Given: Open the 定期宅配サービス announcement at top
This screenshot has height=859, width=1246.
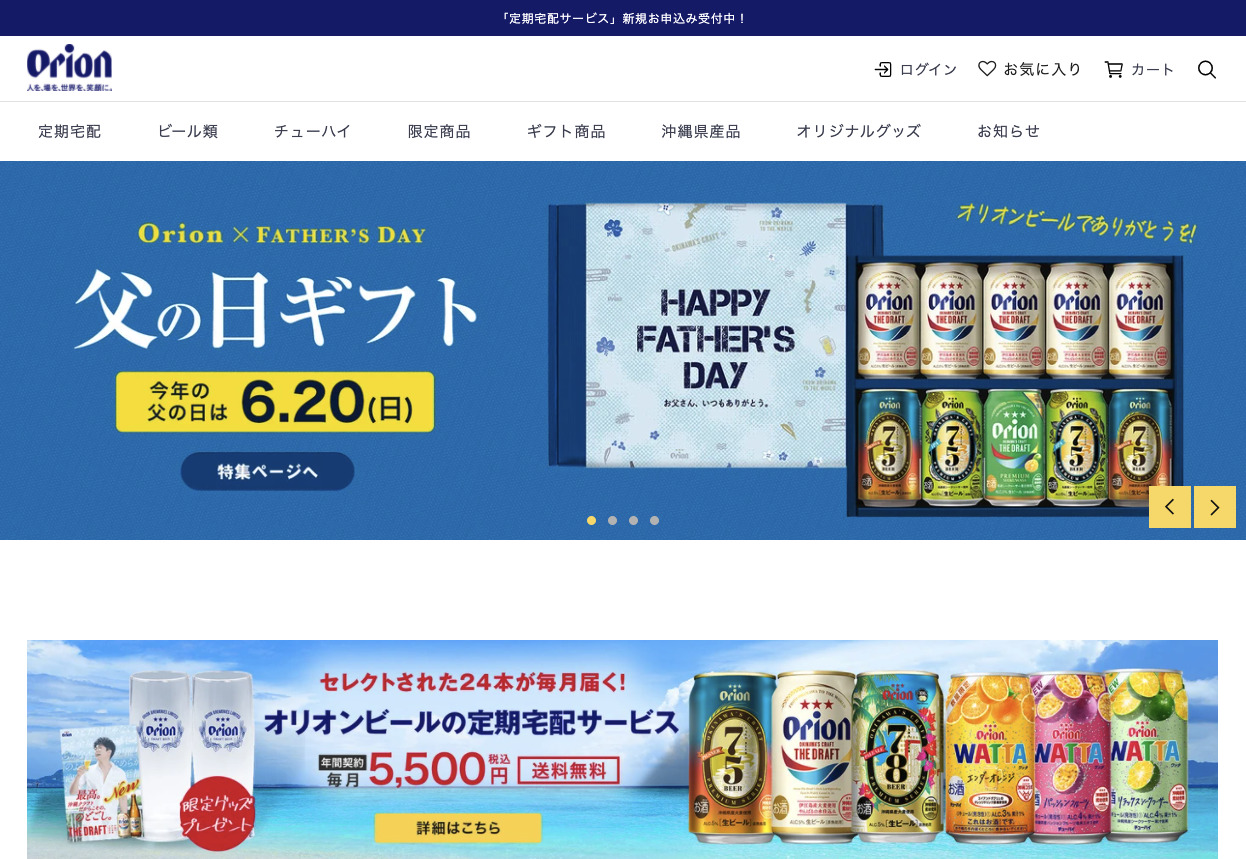Looking at the screenshot, I should [x=623, y=18].
